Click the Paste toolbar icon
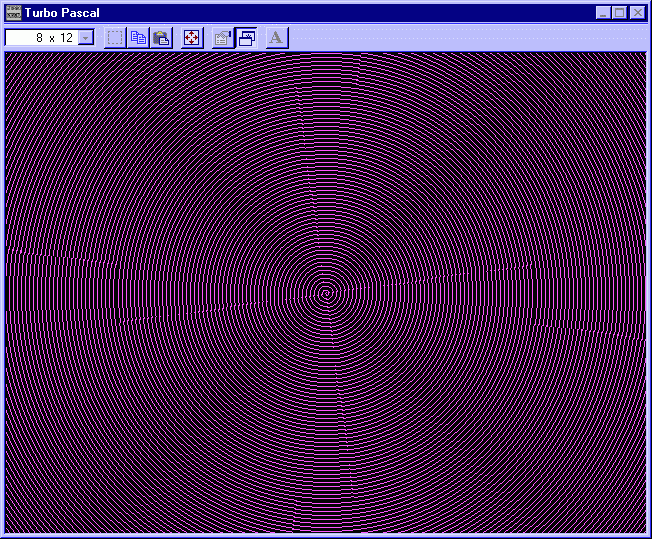 pyautogui.click(x=161, y=38)
